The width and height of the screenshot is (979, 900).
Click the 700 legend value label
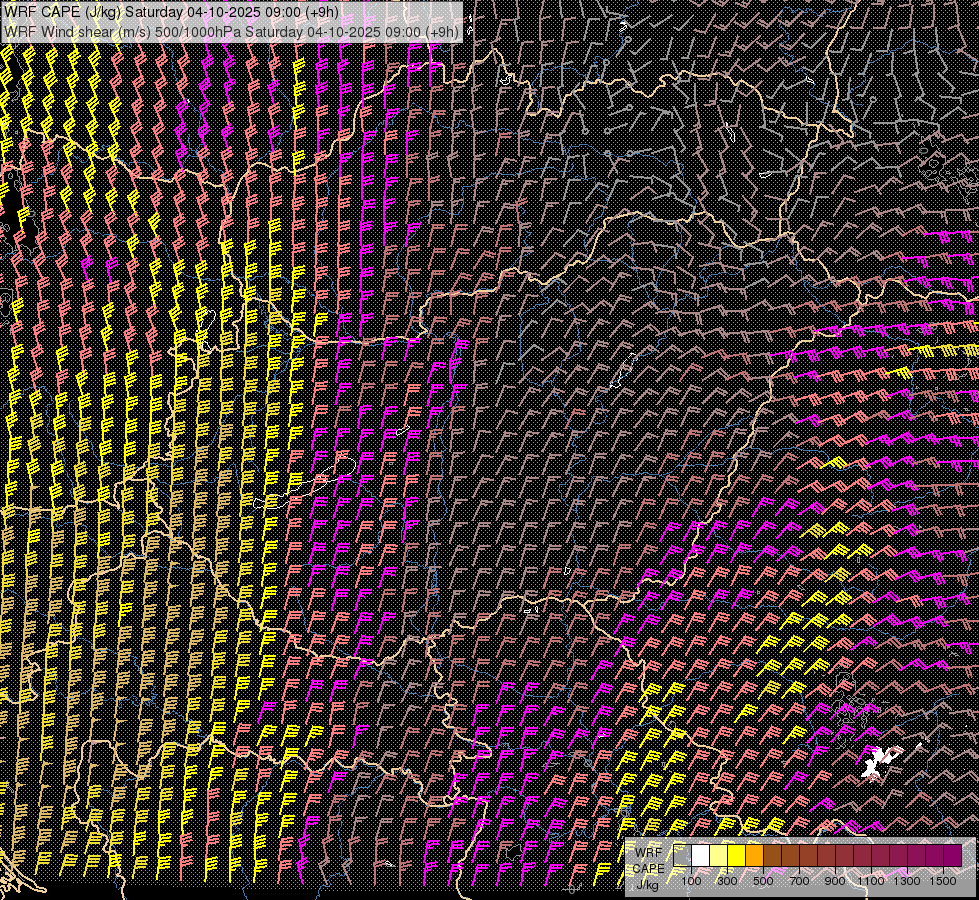point(799,881)
